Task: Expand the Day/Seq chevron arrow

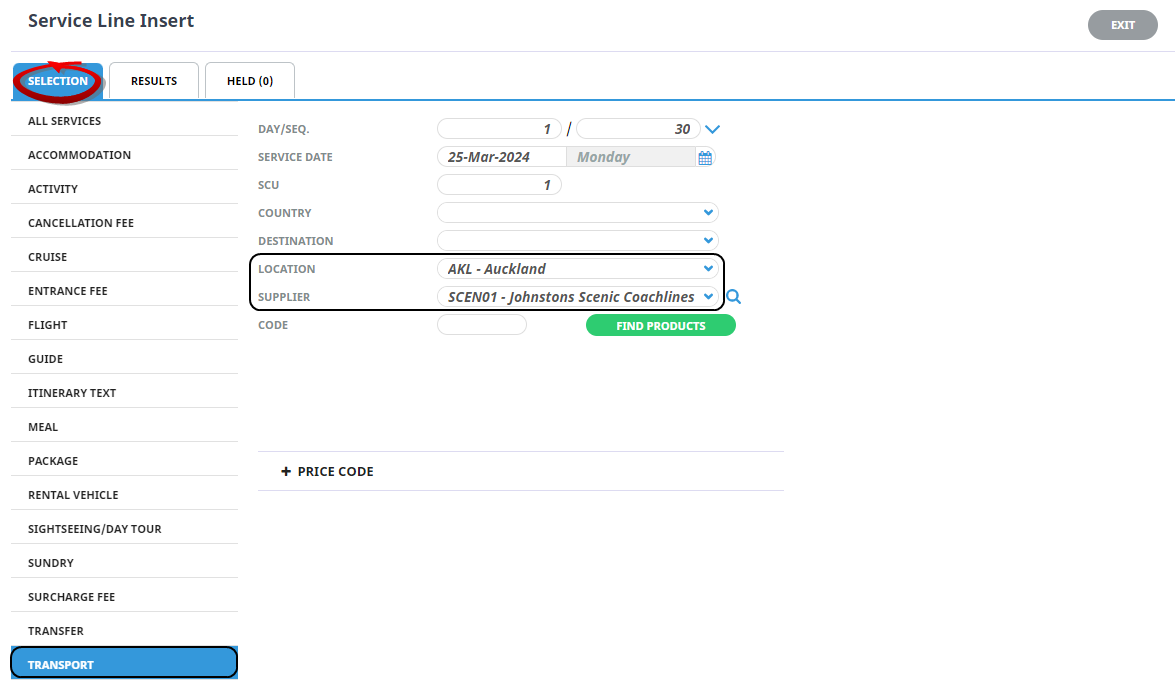Action: [713, 129]
